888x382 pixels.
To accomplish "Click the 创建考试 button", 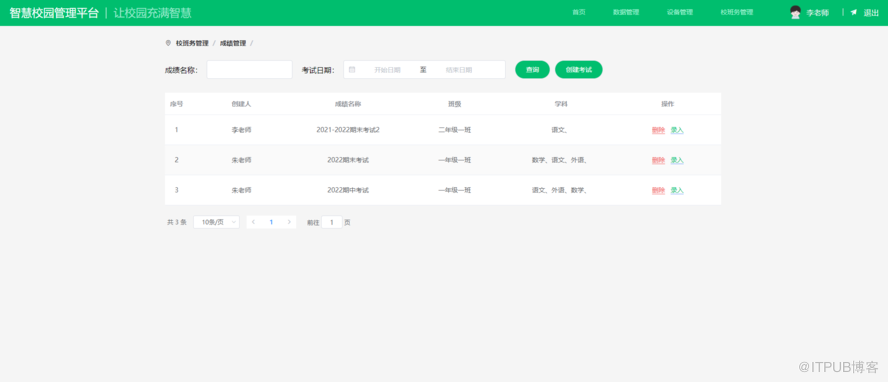I will (579, 70).
